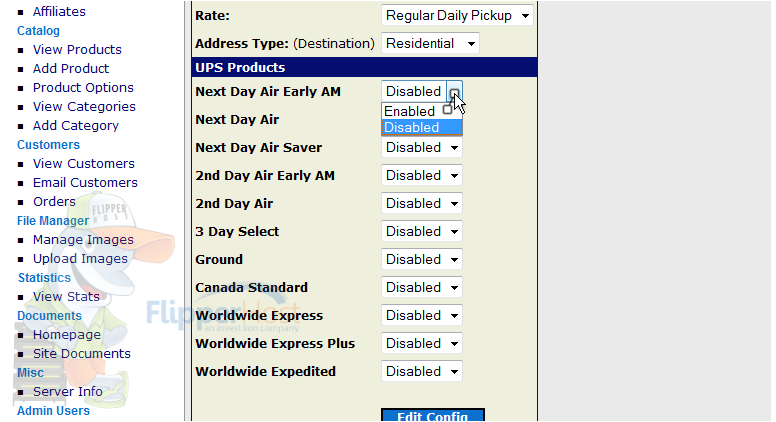Image resolution: width=776 pixels, height=422 pixels.
Task: Open Site Documents link
Action: pyautogui.click(x=82, y=354)
